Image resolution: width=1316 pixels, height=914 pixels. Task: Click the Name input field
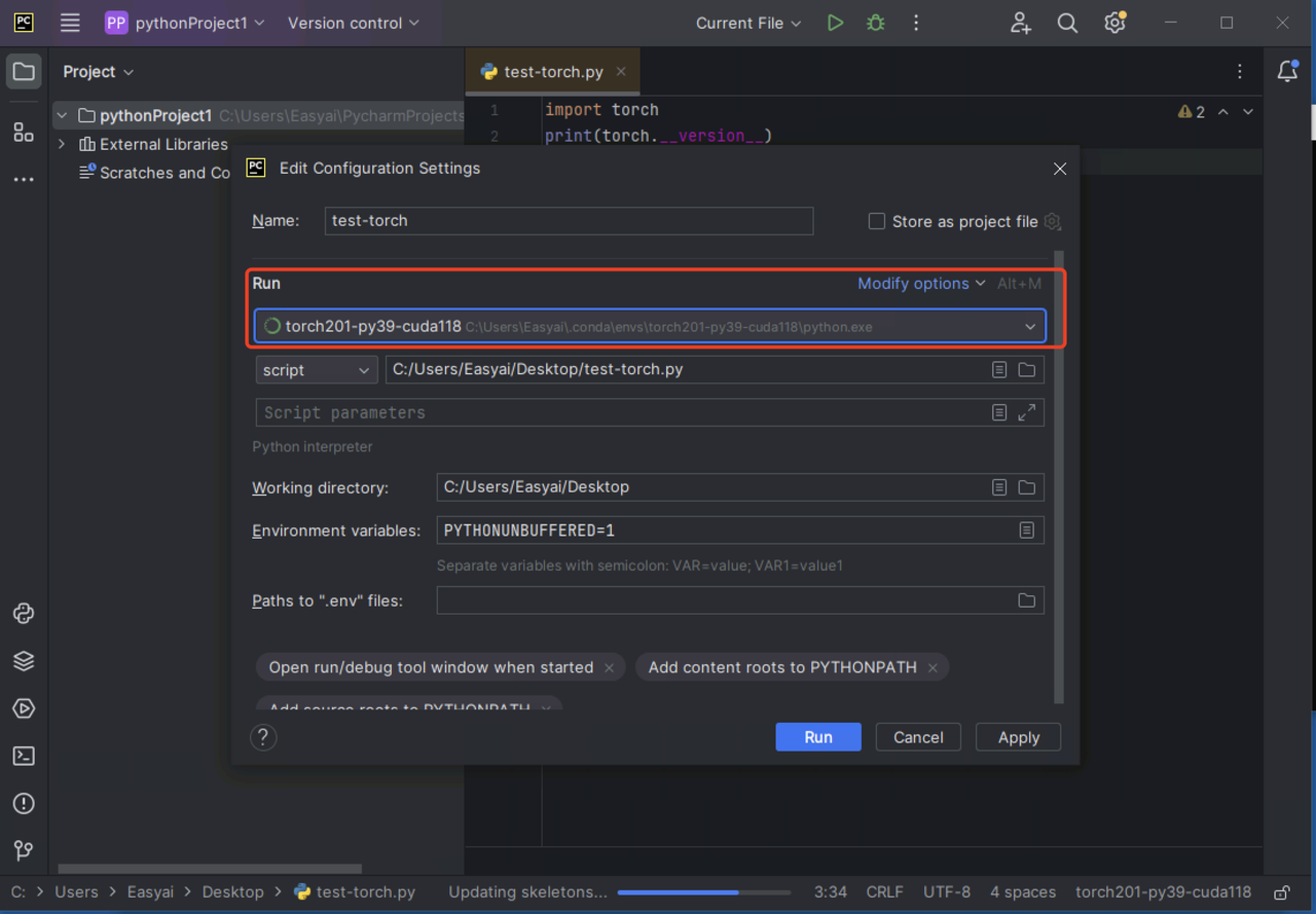[x=569, y=221]
